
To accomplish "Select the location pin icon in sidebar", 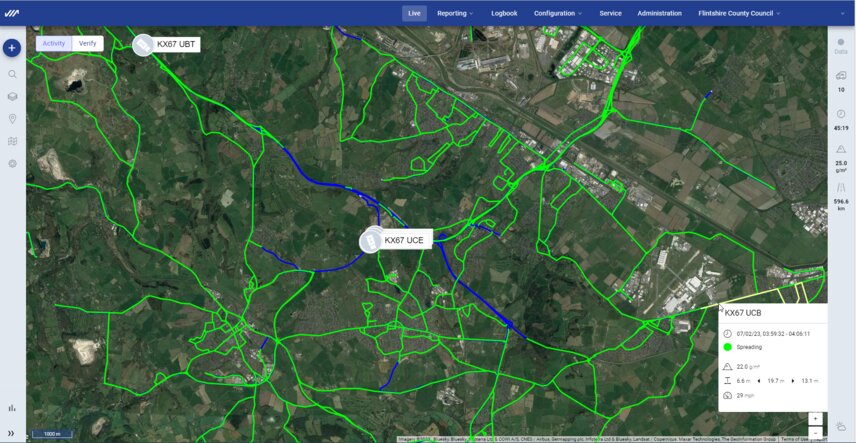I will [x=12, y=119].
